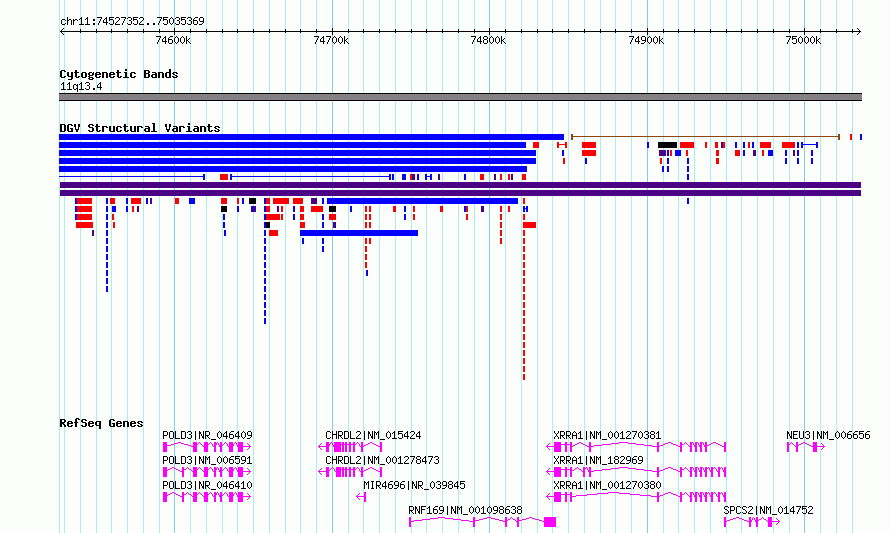Click the tallest dashed red variant column
The width and height of the screenshot is (890, 533).
click(524, 289)
